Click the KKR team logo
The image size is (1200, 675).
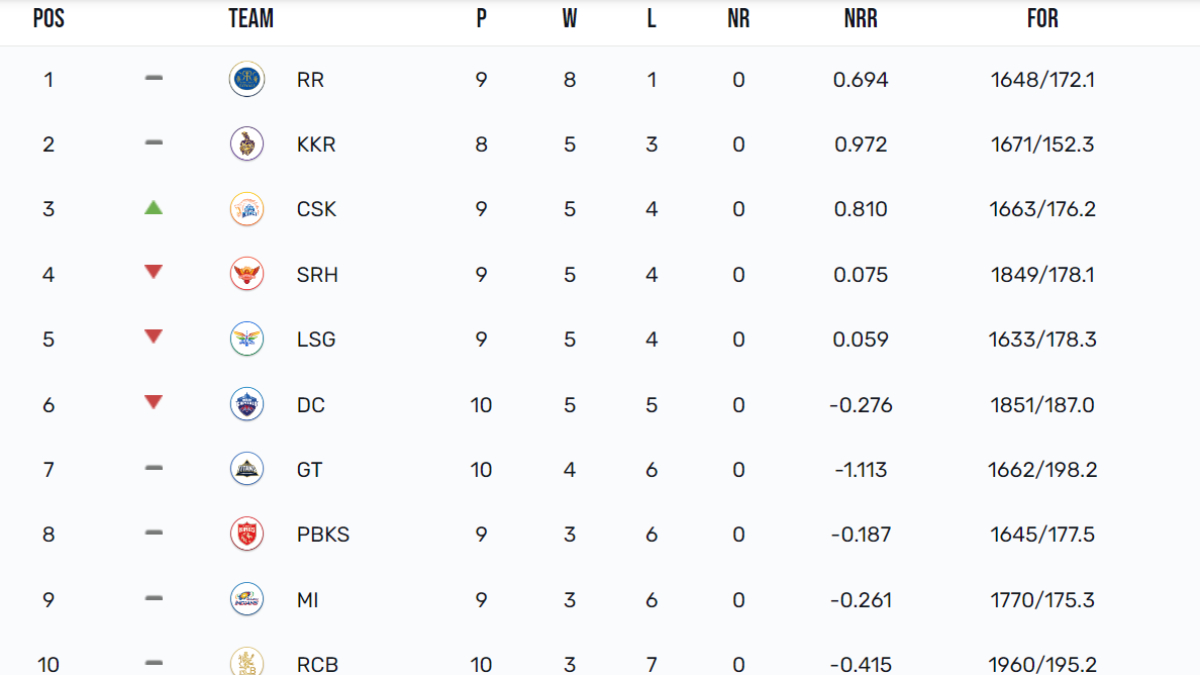pos(247,144)
